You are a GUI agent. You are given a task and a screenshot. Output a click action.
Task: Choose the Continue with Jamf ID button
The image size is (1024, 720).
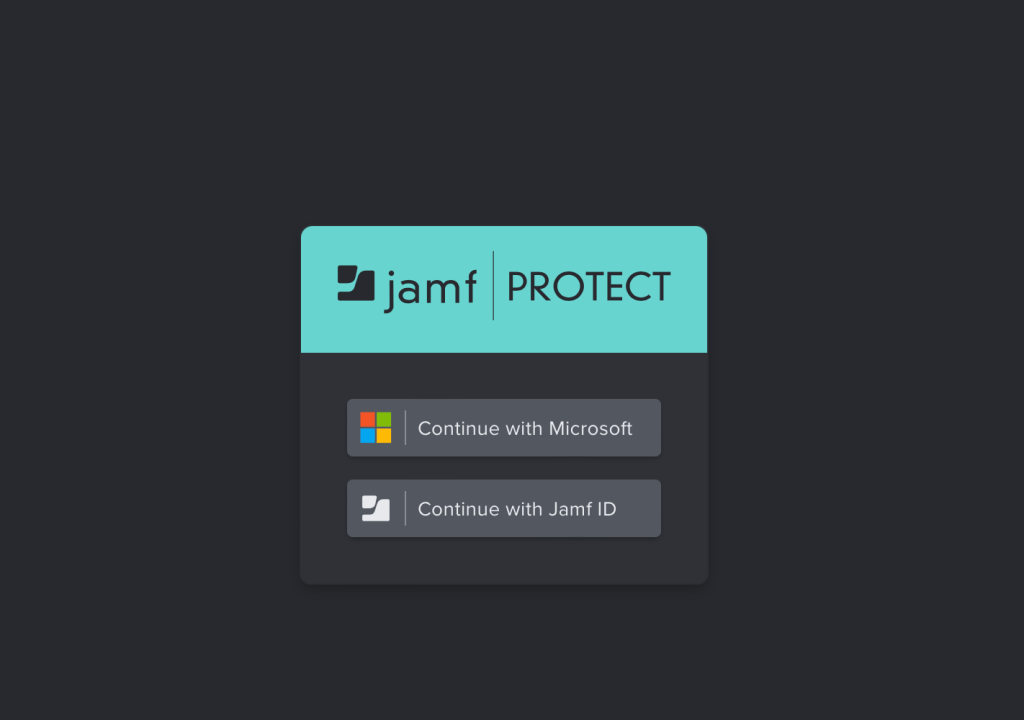pos(504,508)
